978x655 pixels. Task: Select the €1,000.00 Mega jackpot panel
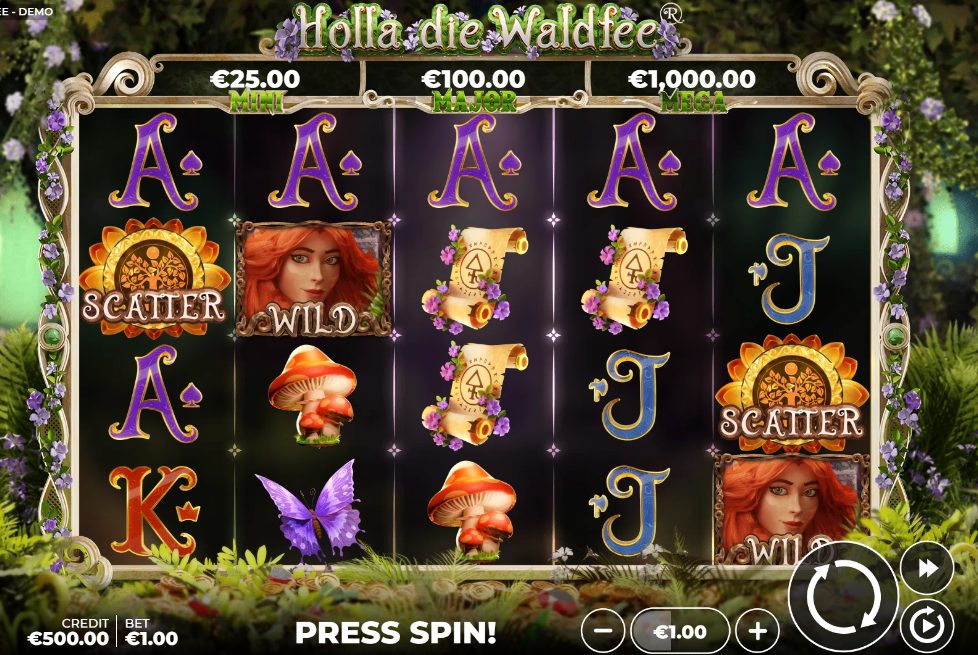(x=692, y=87)
